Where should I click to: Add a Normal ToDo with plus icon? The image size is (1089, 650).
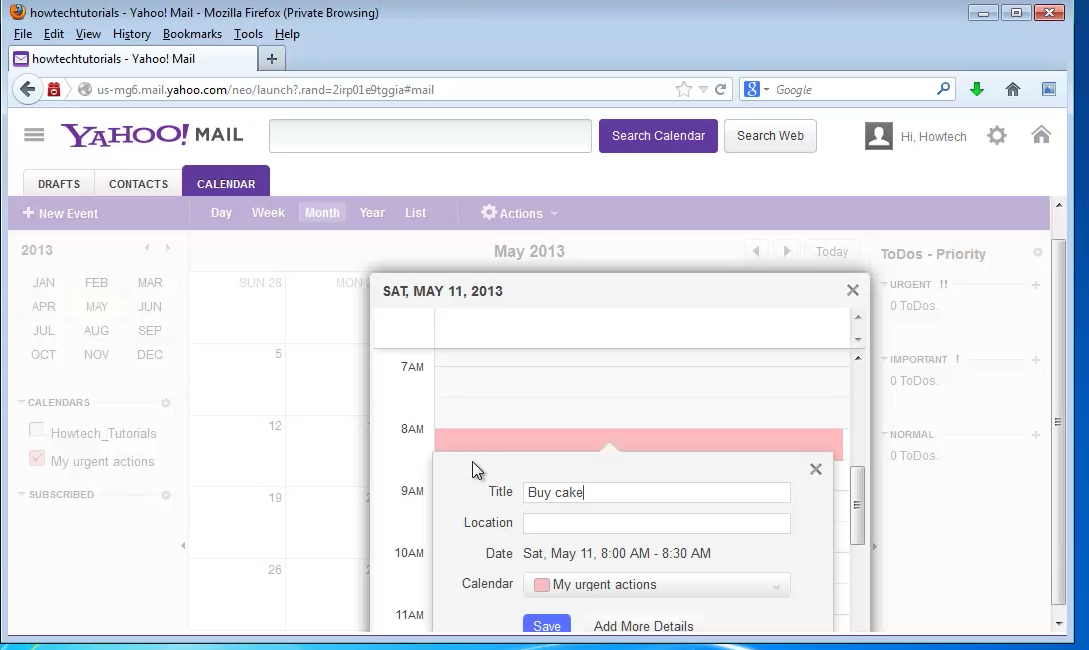(x=1036, y=435)
